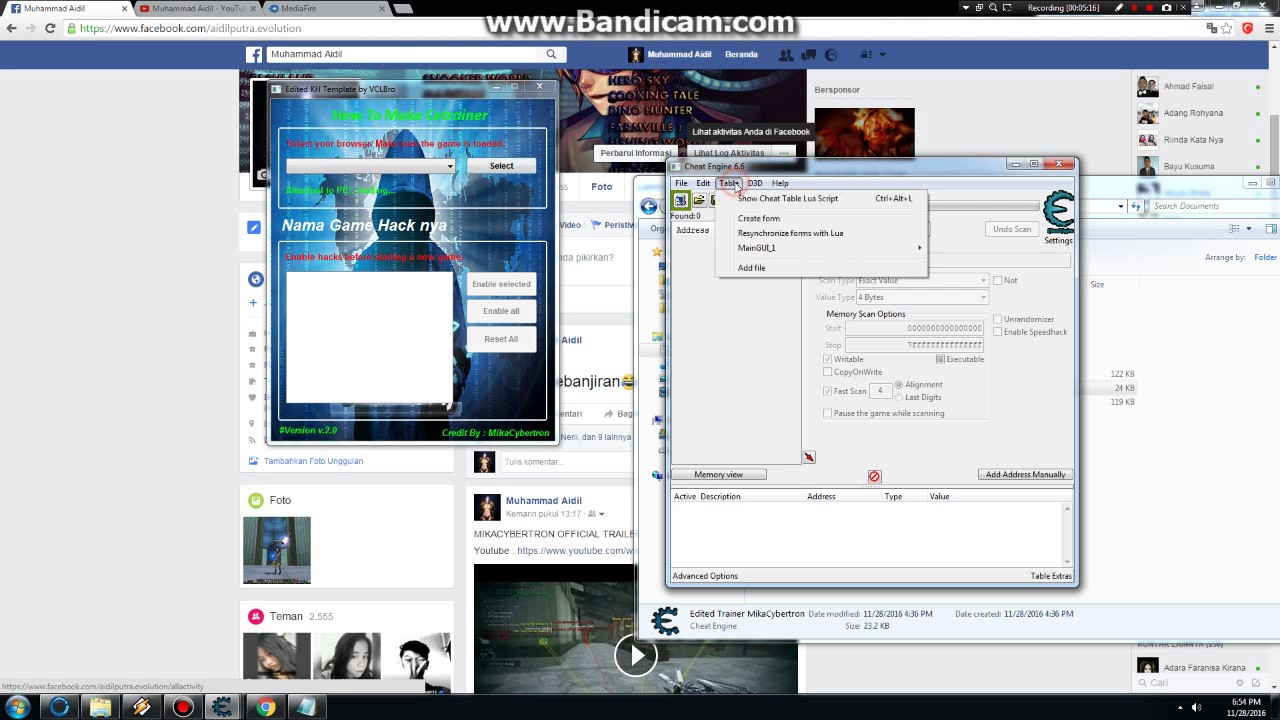
Task: Click the Foto thumbnail image
Action: pos(277,550)
